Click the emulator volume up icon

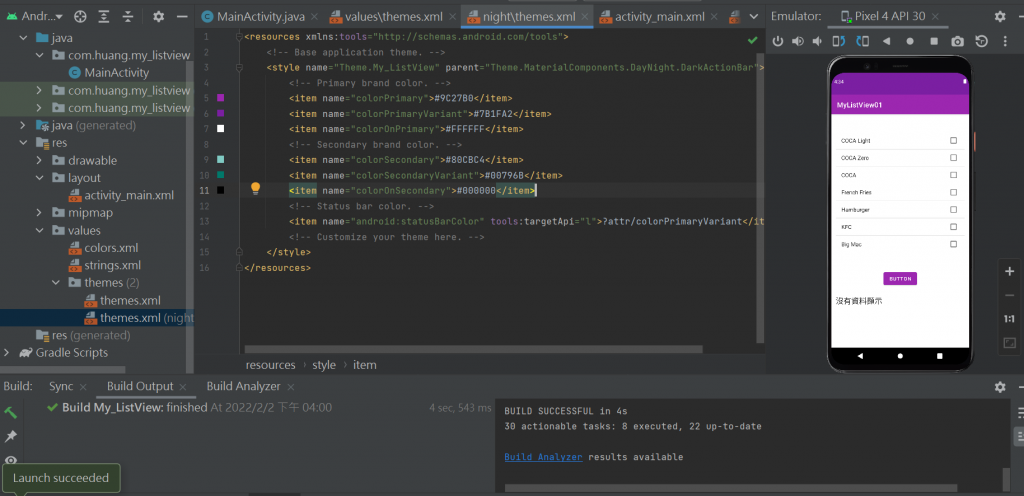[x=797, y=41]
